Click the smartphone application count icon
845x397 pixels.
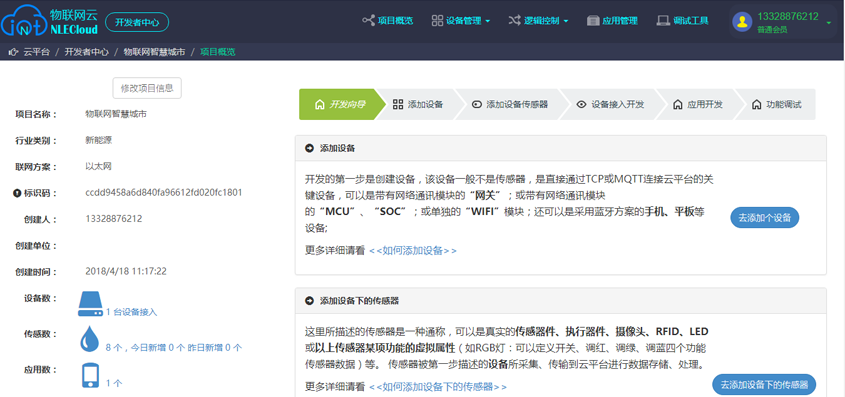(x=90, y=375)
